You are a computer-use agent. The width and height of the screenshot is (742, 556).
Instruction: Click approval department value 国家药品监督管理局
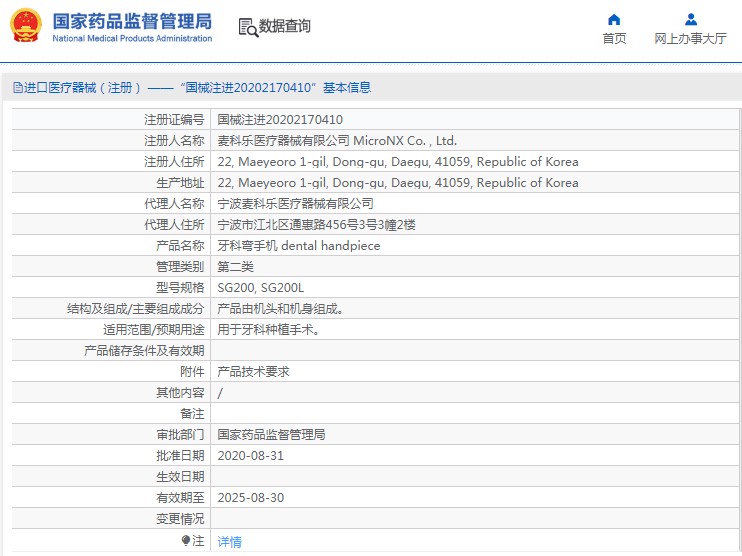pyautogui.click(x=271, y=434)
